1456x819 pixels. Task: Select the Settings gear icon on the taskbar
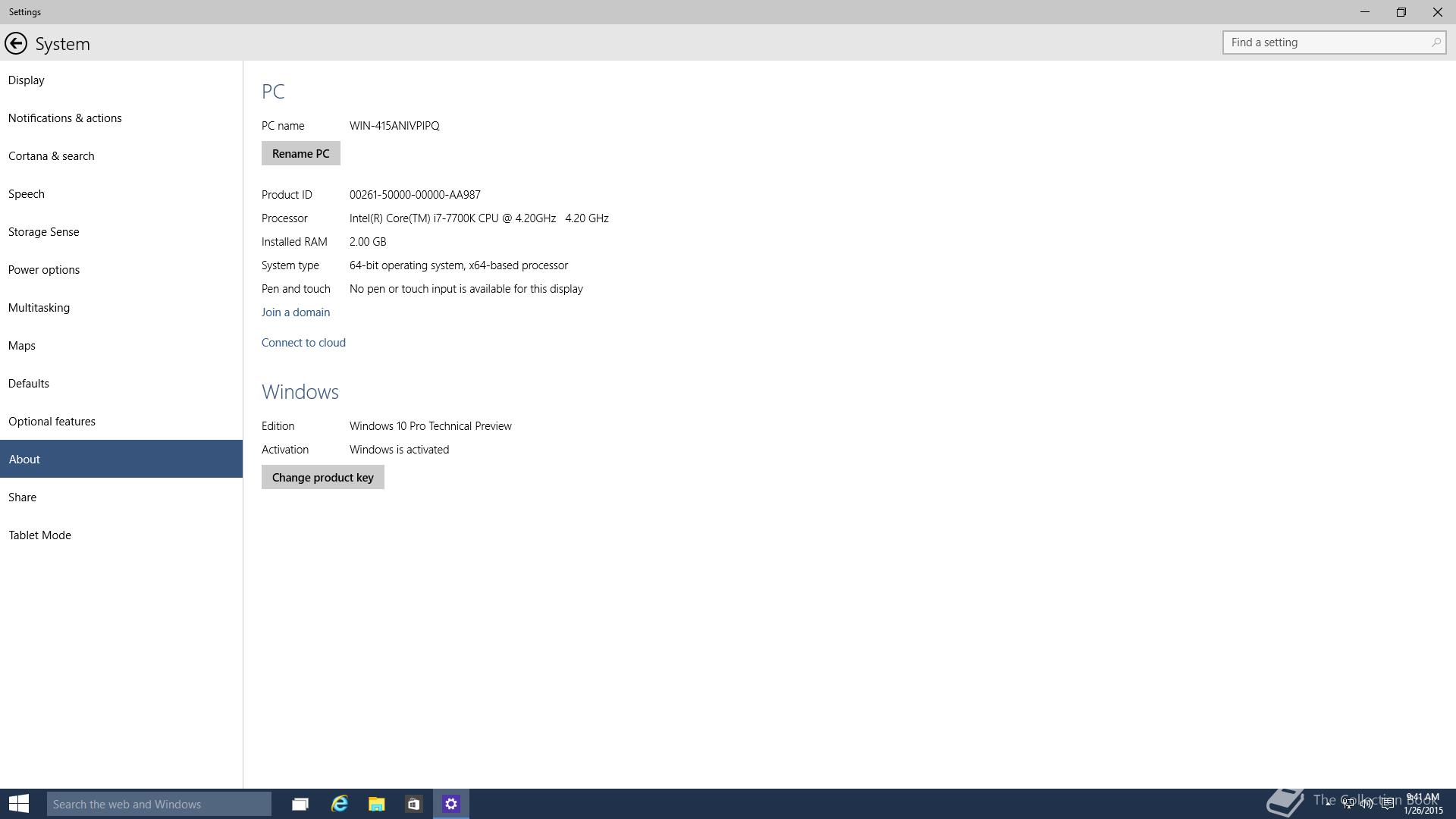pos(451,804)
